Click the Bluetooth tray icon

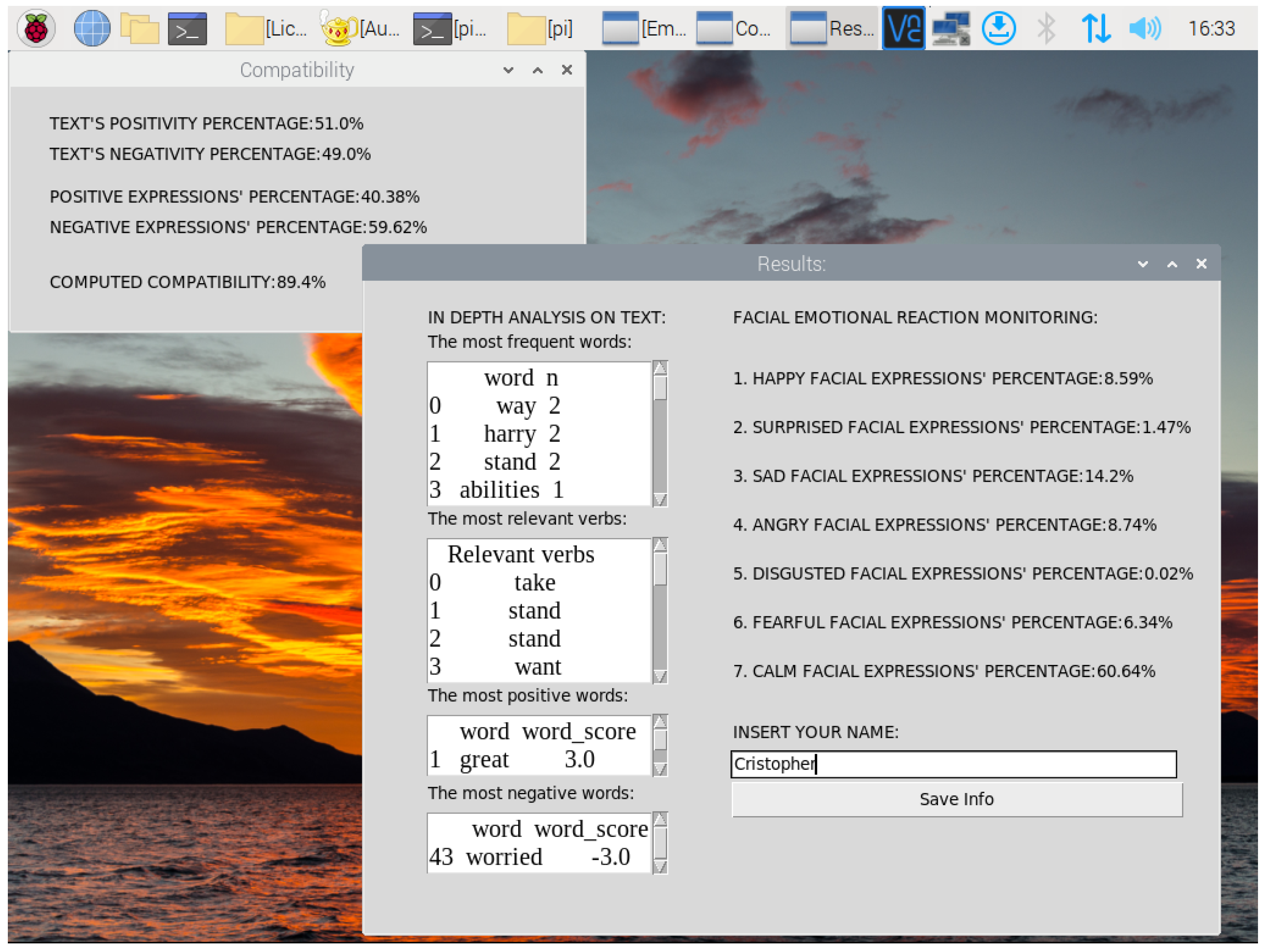point(1046,28)
